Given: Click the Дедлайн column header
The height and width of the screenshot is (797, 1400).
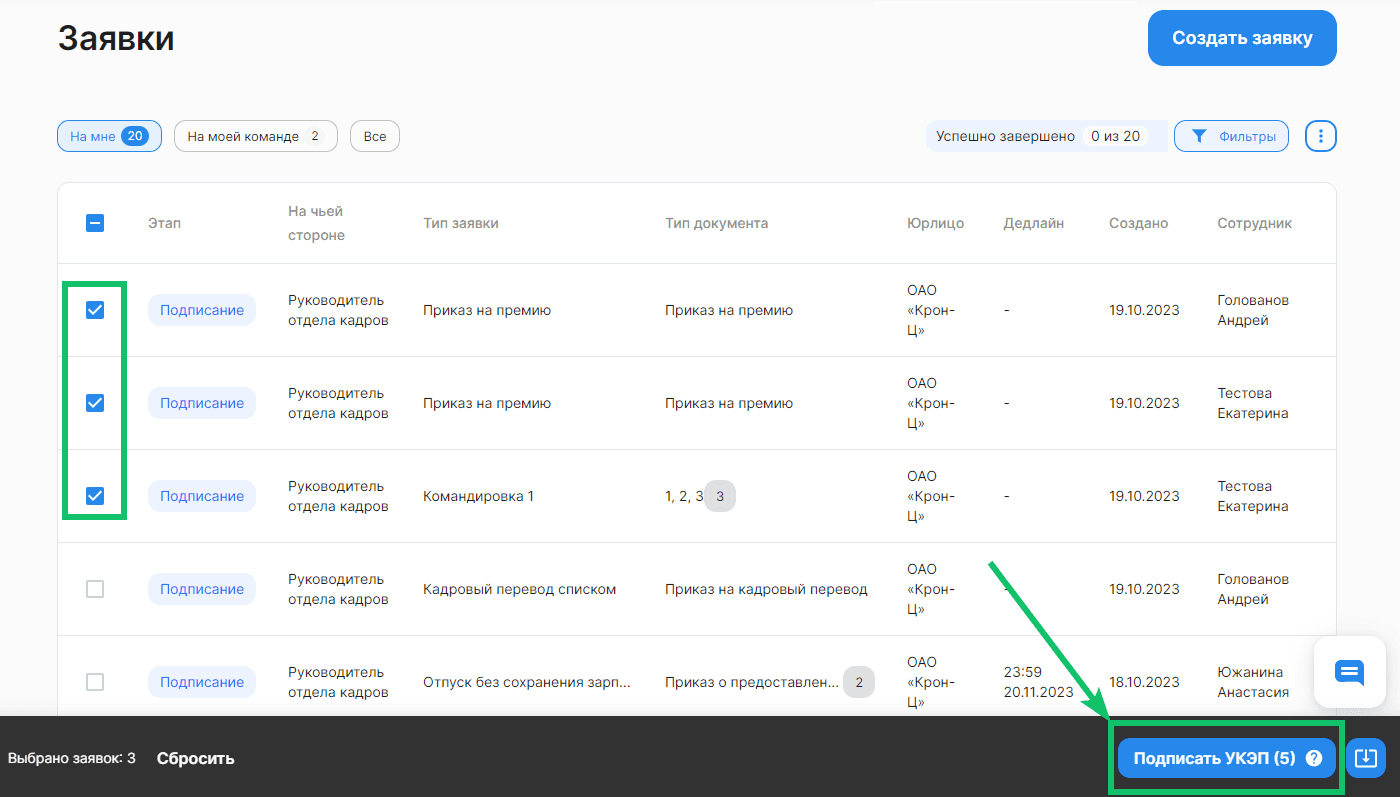Looking at the screenshot, I should click(x=1034, y=223).
